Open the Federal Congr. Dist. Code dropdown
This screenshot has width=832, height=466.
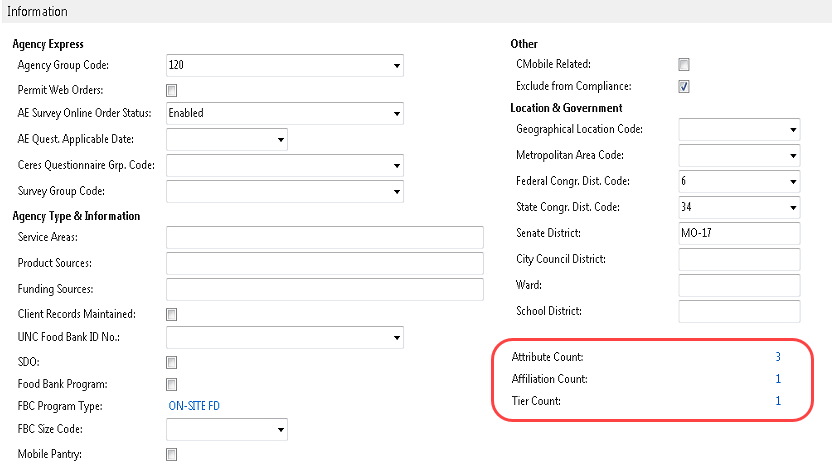(793, 182)
